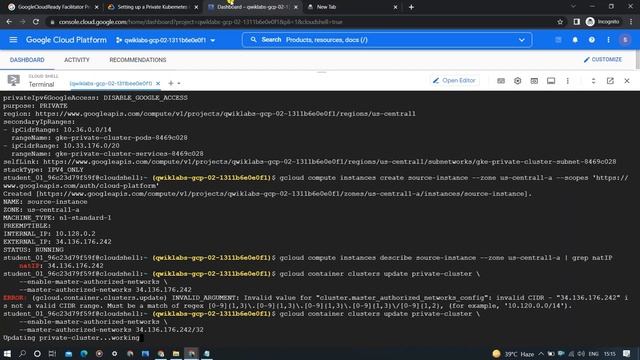The width and height of the screenshot is (640, 360).
Task: Switch to the GoogleCloudReady Facilitator browser tab
Action: point(53,7)
